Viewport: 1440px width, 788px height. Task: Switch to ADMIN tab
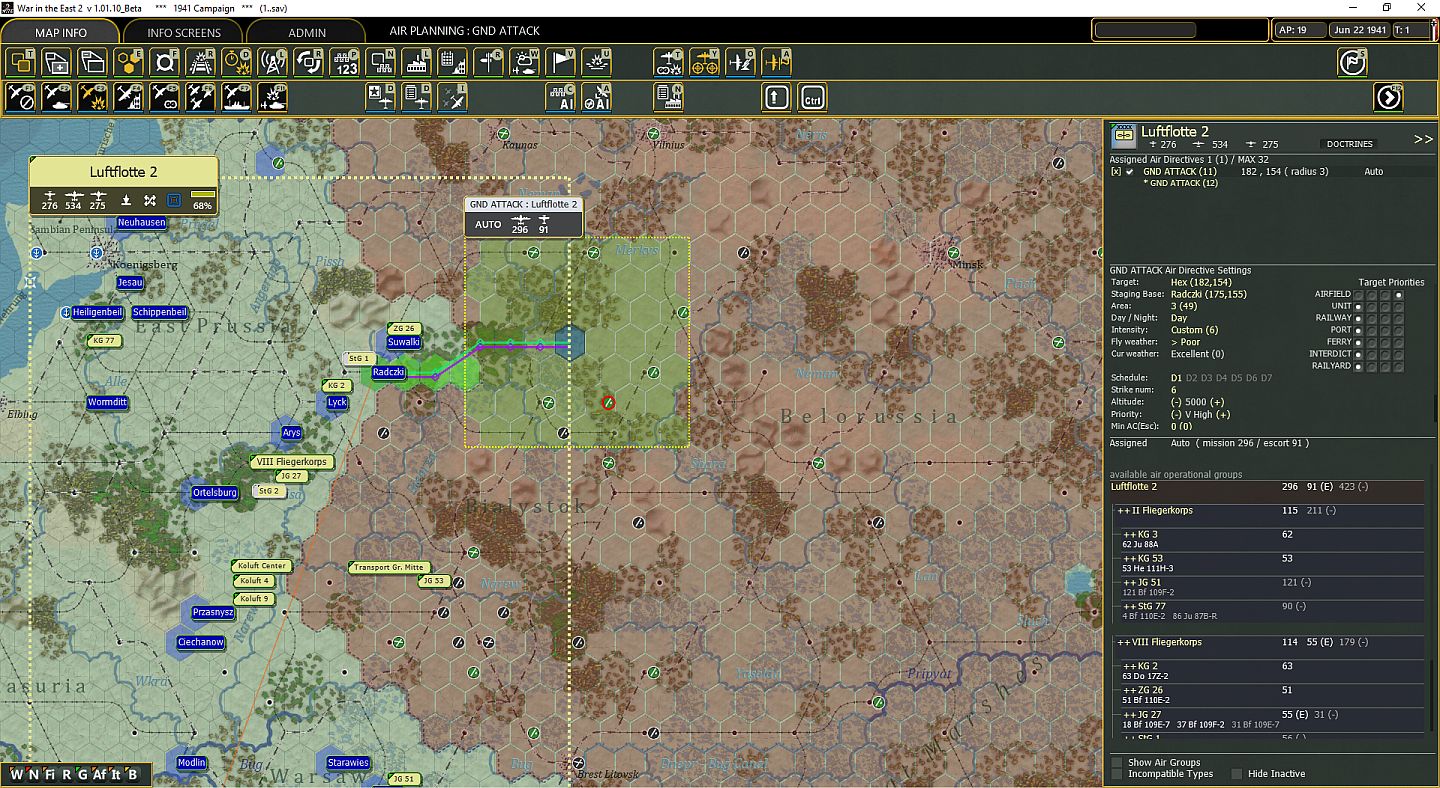click(x=307, y=32)
